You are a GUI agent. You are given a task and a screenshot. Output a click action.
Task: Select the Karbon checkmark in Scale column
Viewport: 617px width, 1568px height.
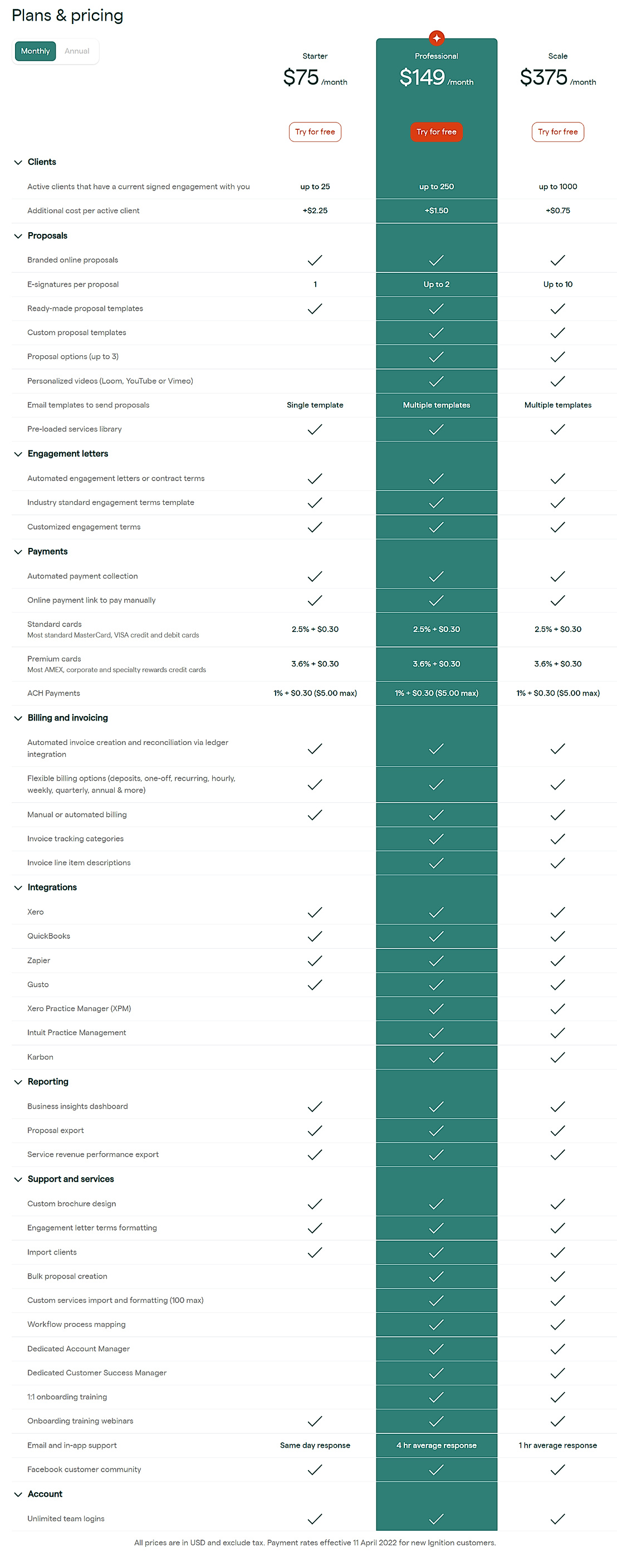point(557,1057)
